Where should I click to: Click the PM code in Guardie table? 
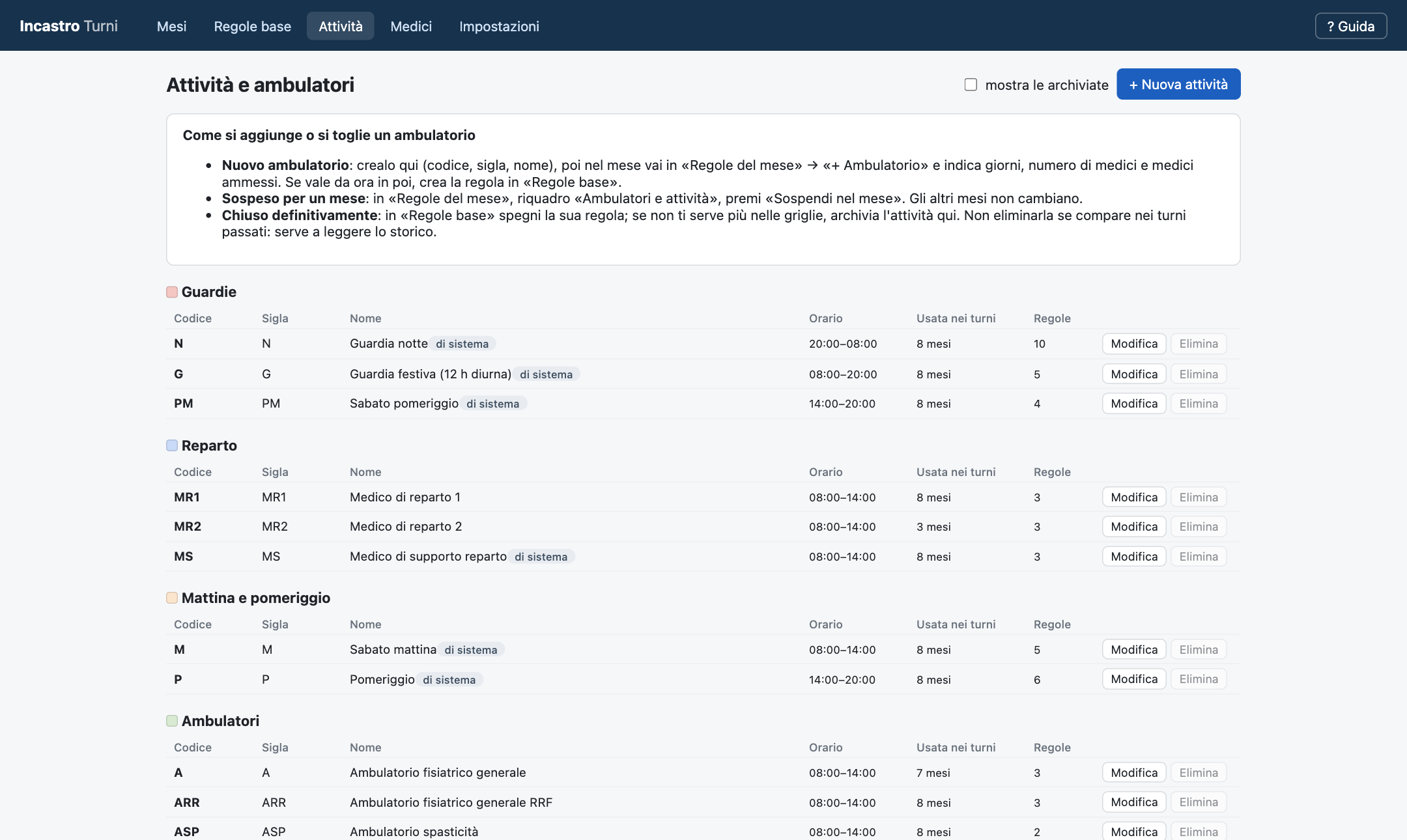tap(184, 404)
